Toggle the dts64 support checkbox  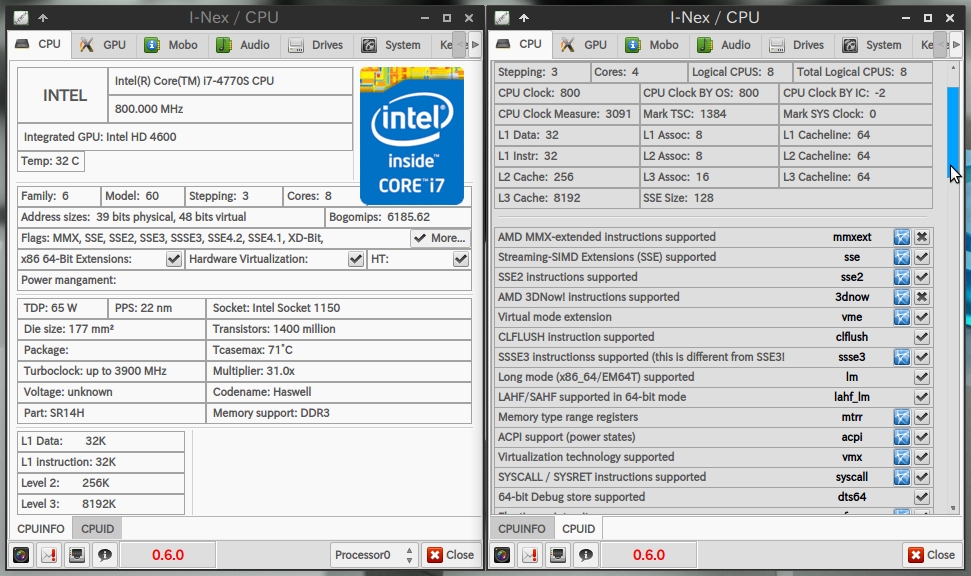(x=922, y=497)
